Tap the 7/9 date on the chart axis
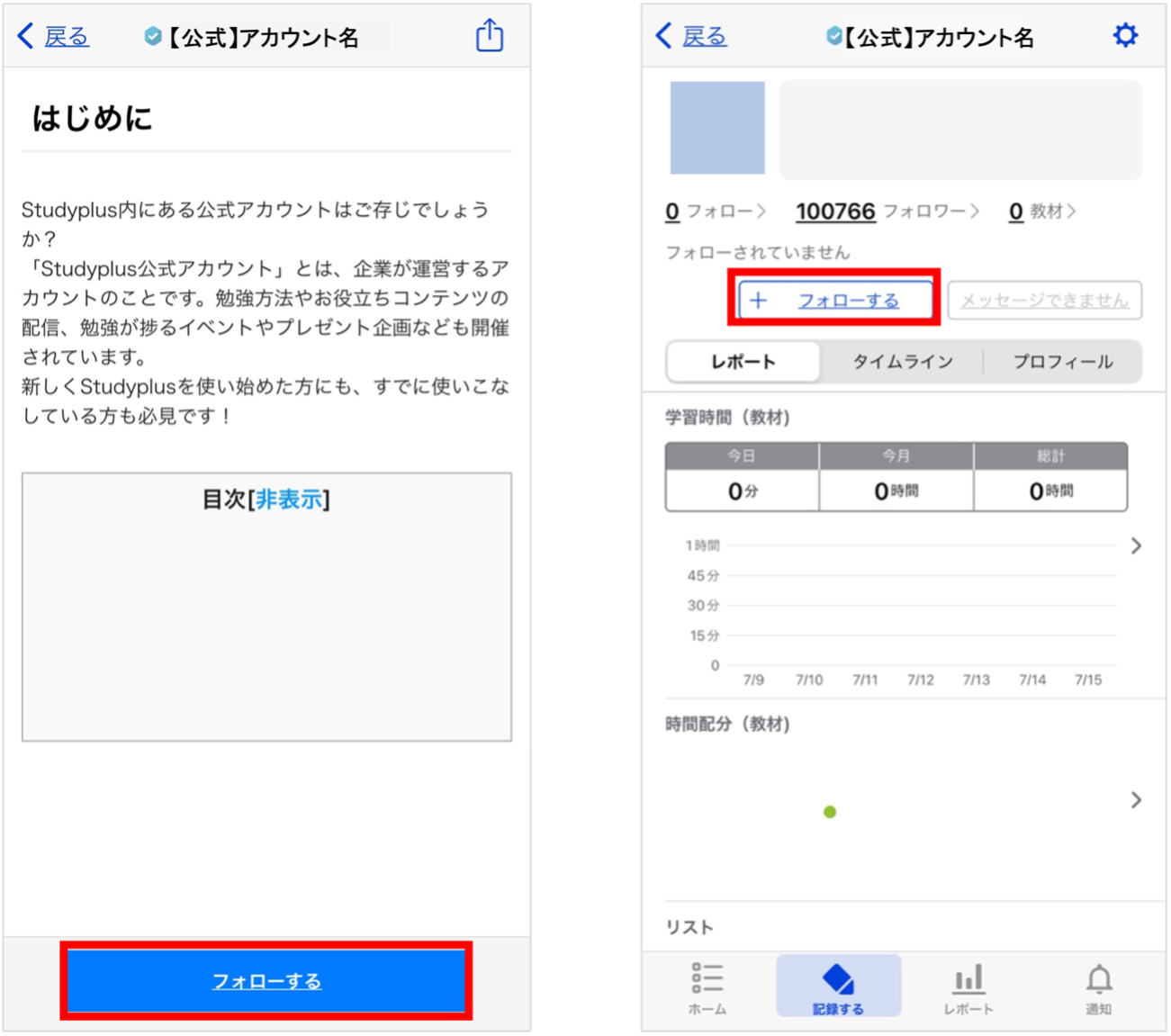 (753, 680)
